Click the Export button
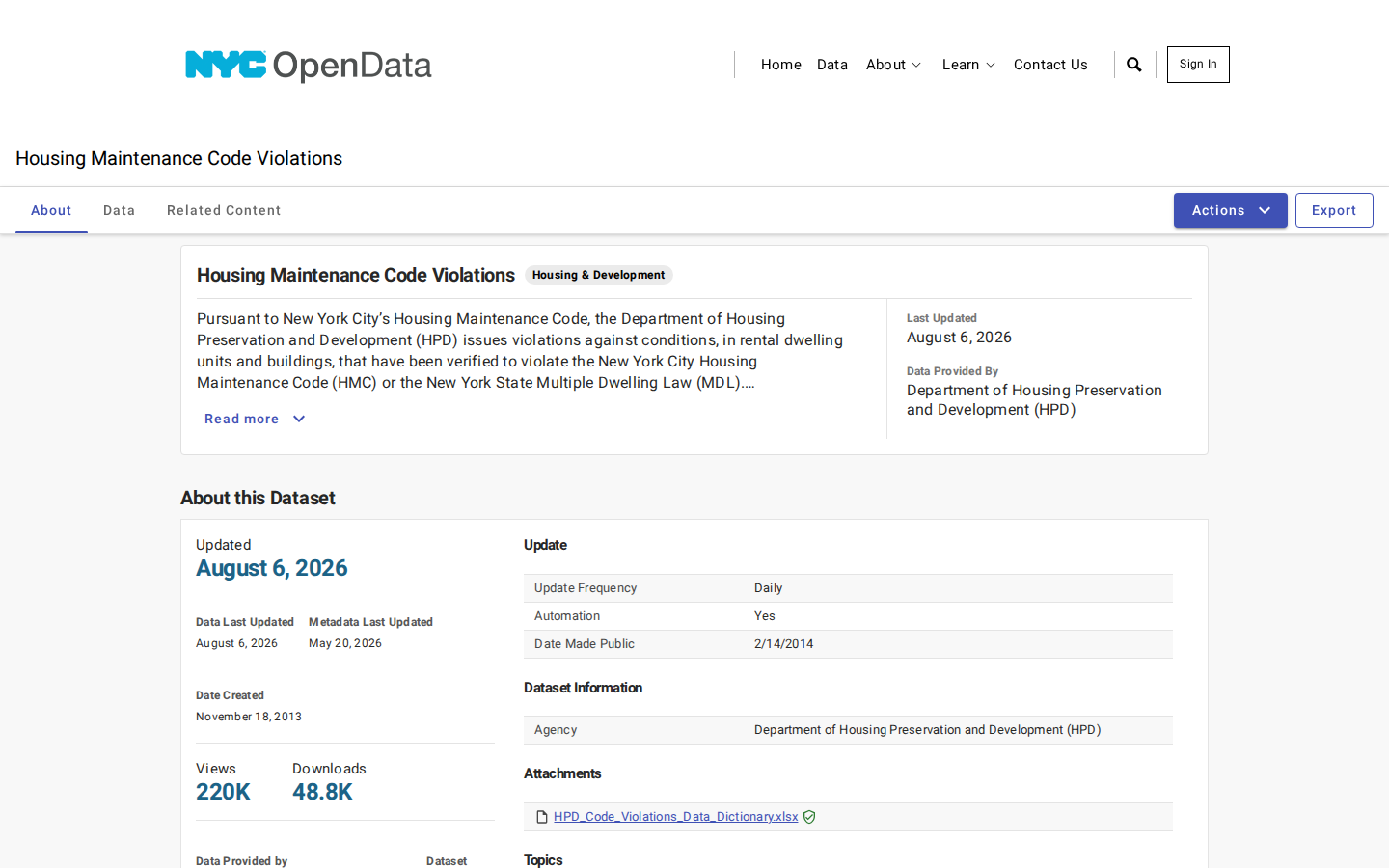The image size is (1389, 868). tap(1334, 210)
